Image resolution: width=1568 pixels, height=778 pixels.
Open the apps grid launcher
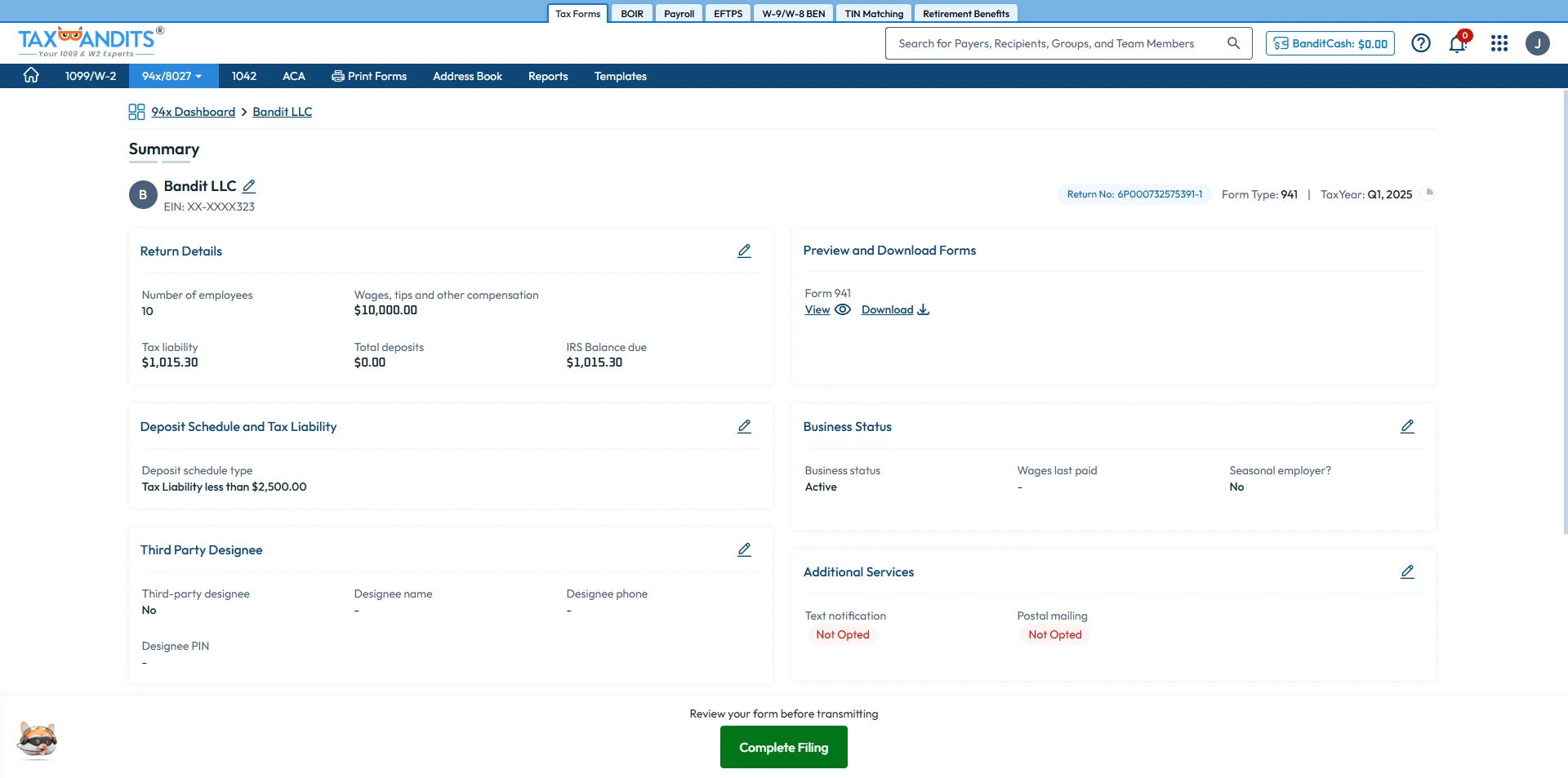pos(1499,43)
